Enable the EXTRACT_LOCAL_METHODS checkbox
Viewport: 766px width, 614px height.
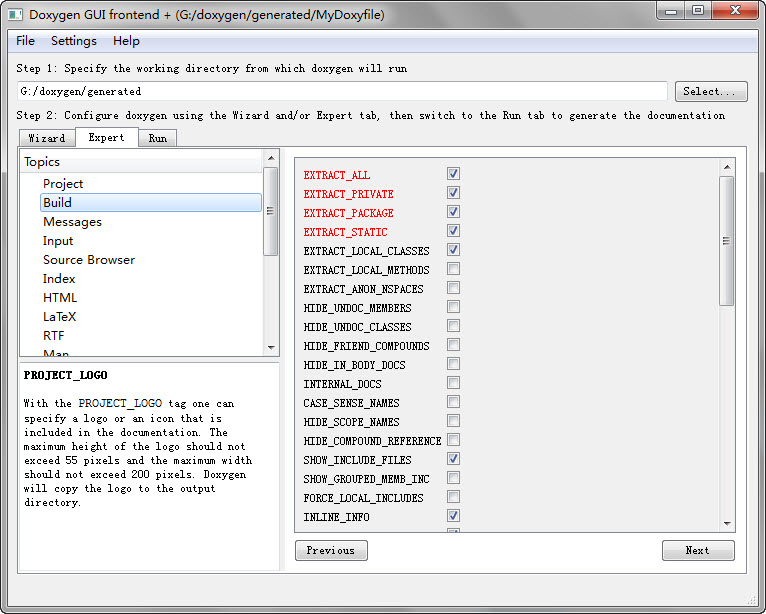click(453, 269)
